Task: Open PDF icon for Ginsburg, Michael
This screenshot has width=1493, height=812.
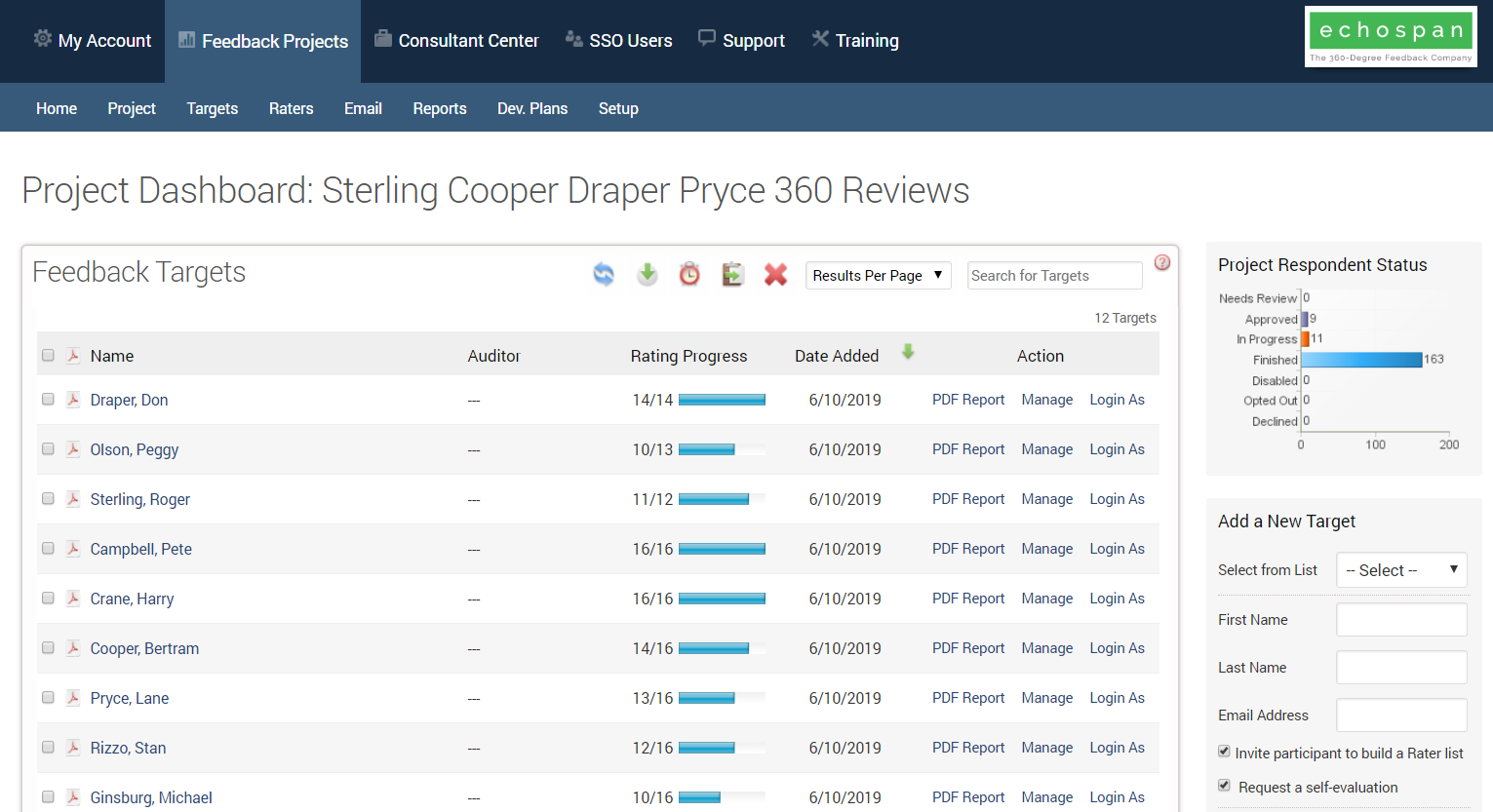Action: 73,796
